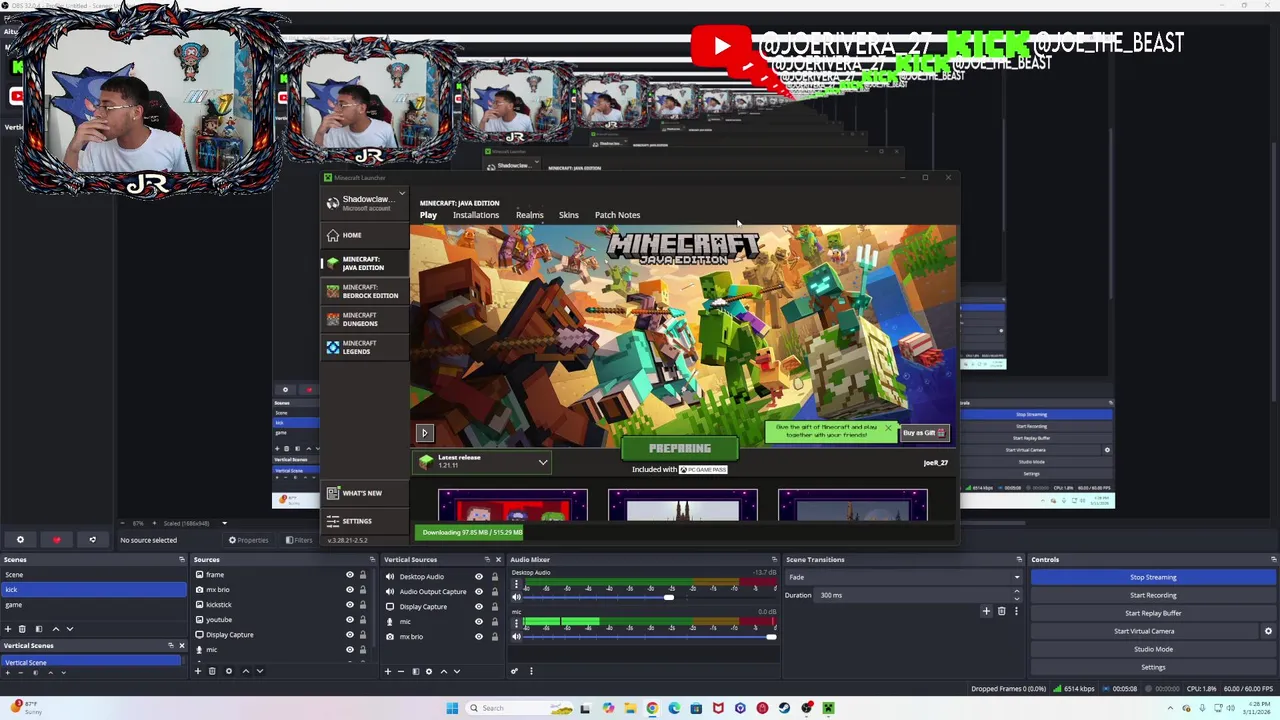Image resolution: width=1280 pixels, height=720 pixels.
Task: Lock the frame source
Action: [363, 575]
